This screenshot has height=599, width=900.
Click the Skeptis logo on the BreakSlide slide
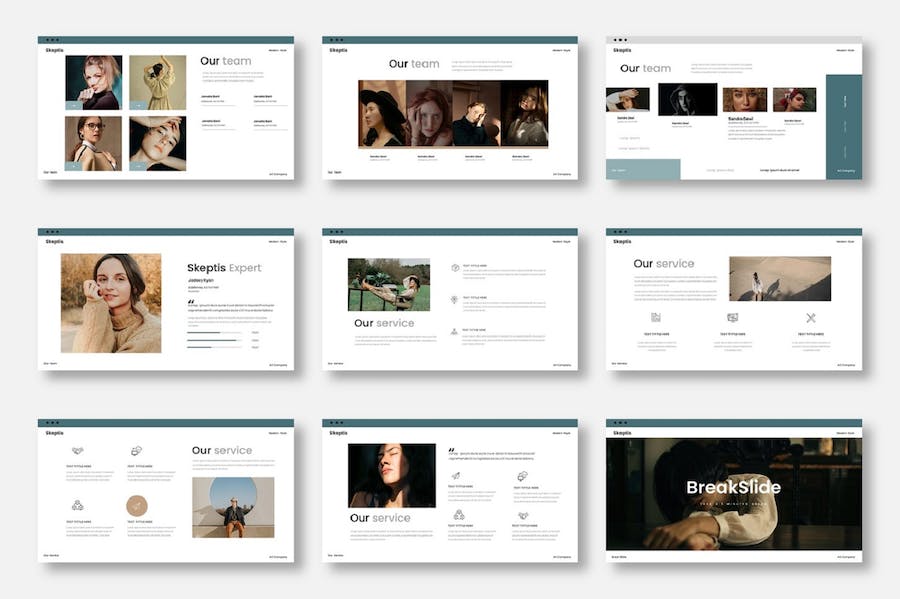click(x=622, y=433)
